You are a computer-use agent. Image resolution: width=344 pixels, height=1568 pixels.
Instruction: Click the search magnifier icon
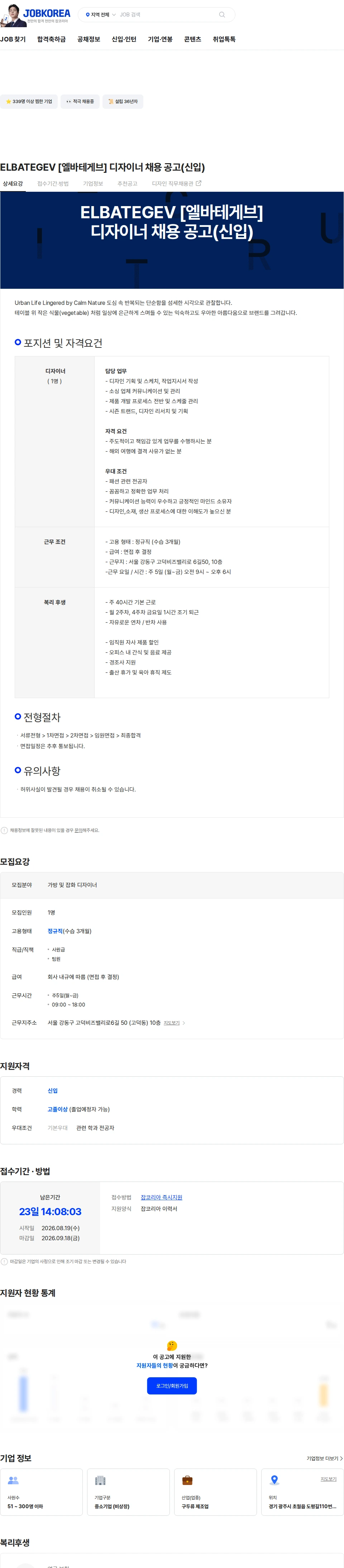pos(222,15)
